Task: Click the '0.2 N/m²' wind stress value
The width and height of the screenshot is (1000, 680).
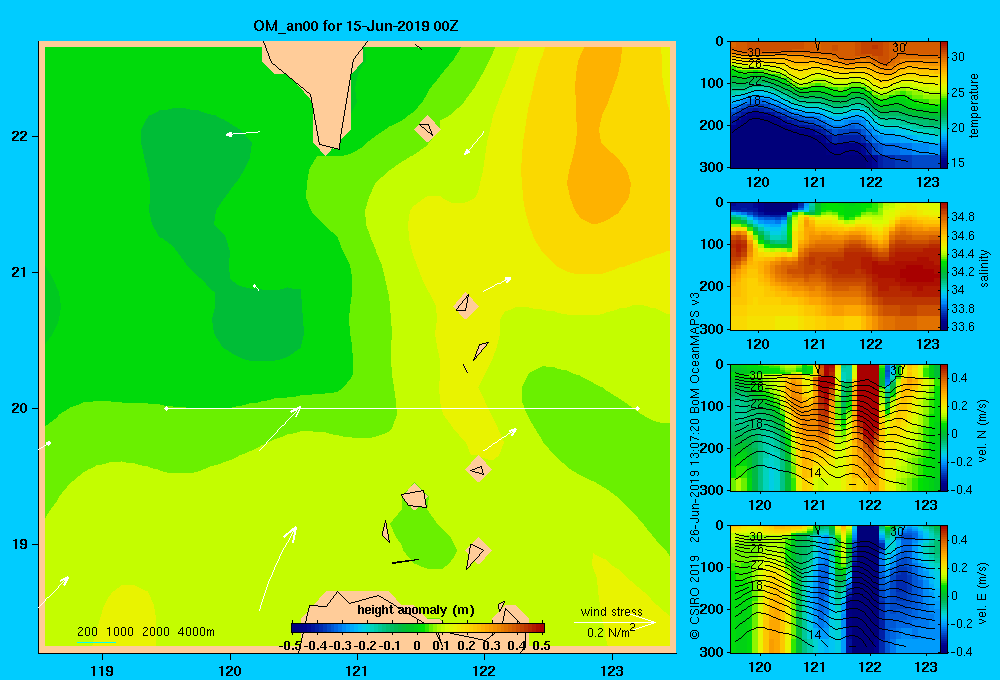Action: click(x=611, y=632)
